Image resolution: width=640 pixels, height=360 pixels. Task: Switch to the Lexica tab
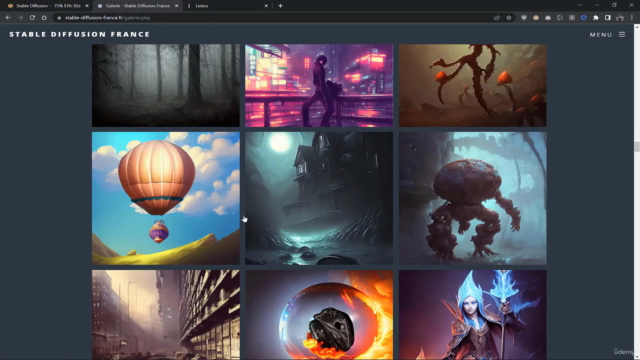point(227,6)
